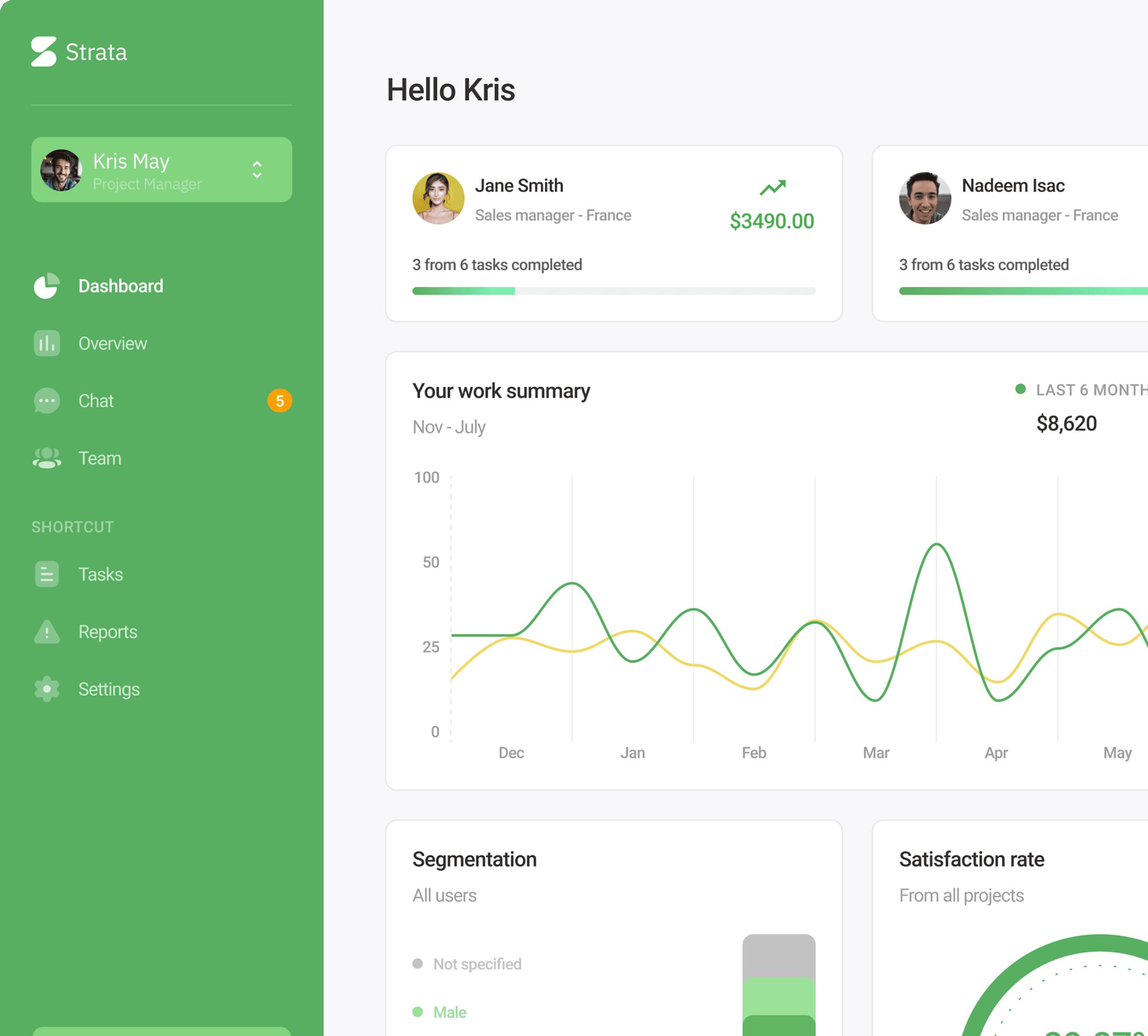This screenshot has height=1036, width=1148.
Task: Click Jane Smith's tasks progress bar
Action: point(613,291)
